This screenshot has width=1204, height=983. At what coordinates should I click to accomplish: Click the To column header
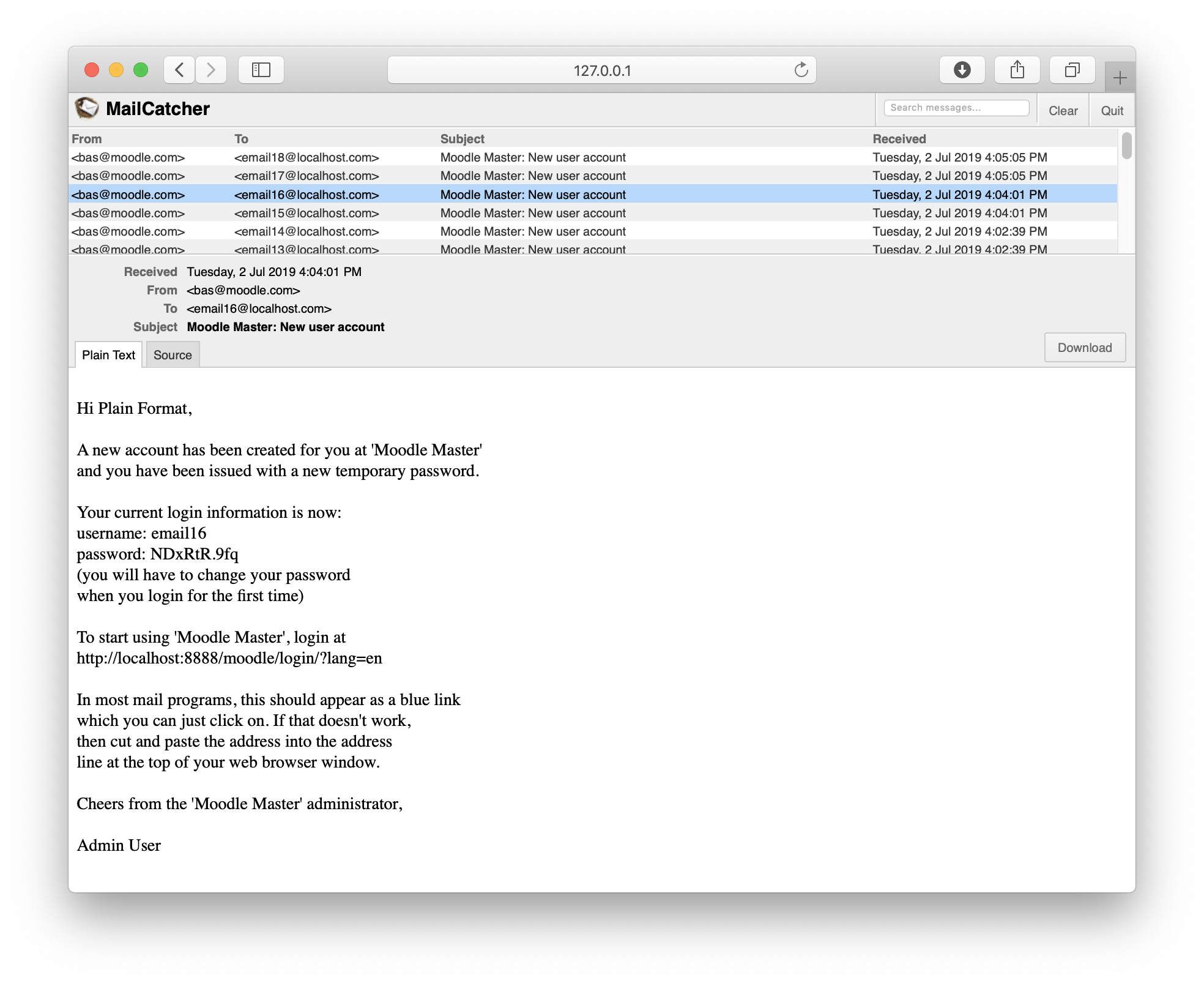pyautogui.click(x=241, y=139)
